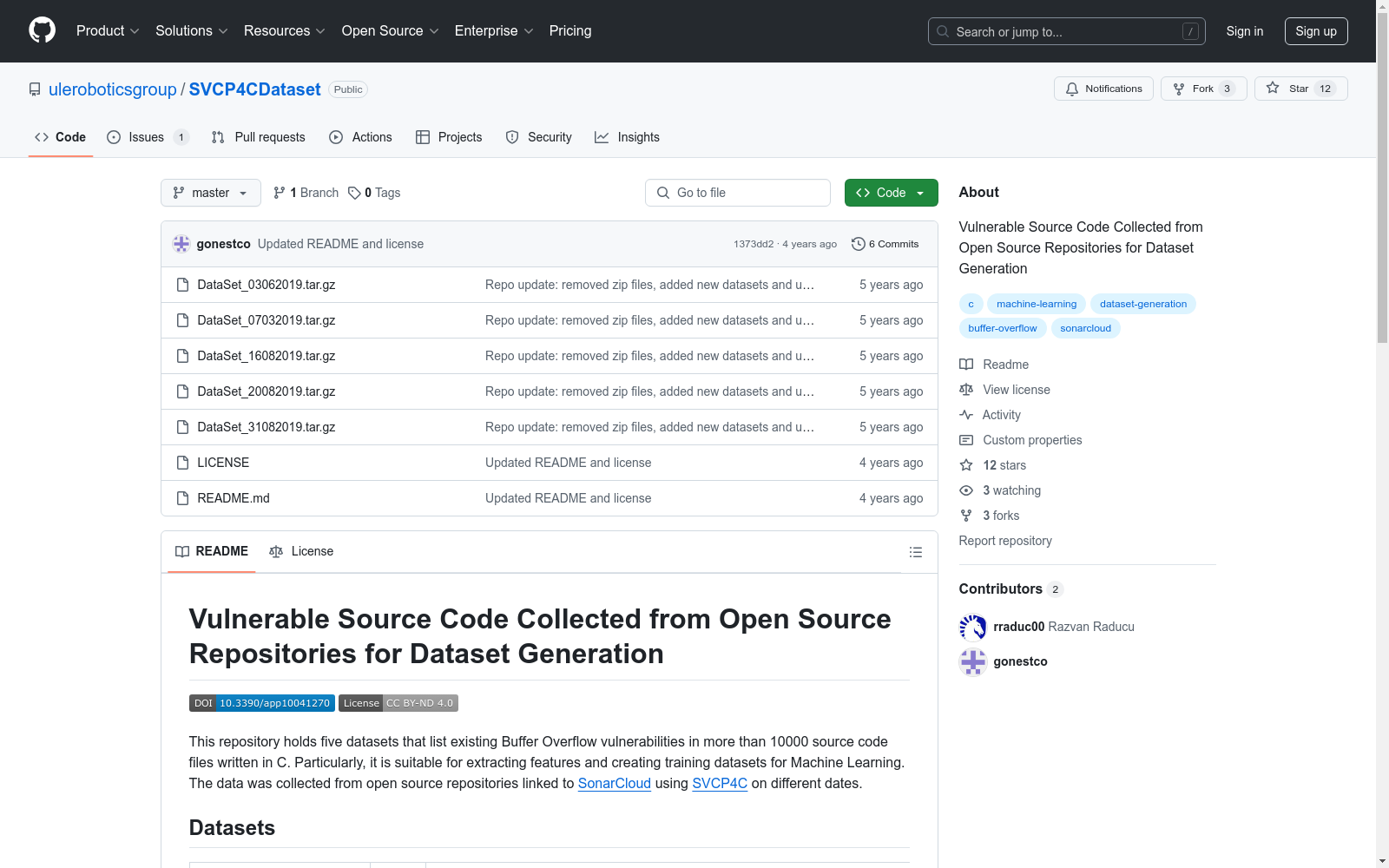Open DataSet_03062019.tar.gz file
Image resolution: width=1389 pixels, height=868 pixels.
[267, 285]
